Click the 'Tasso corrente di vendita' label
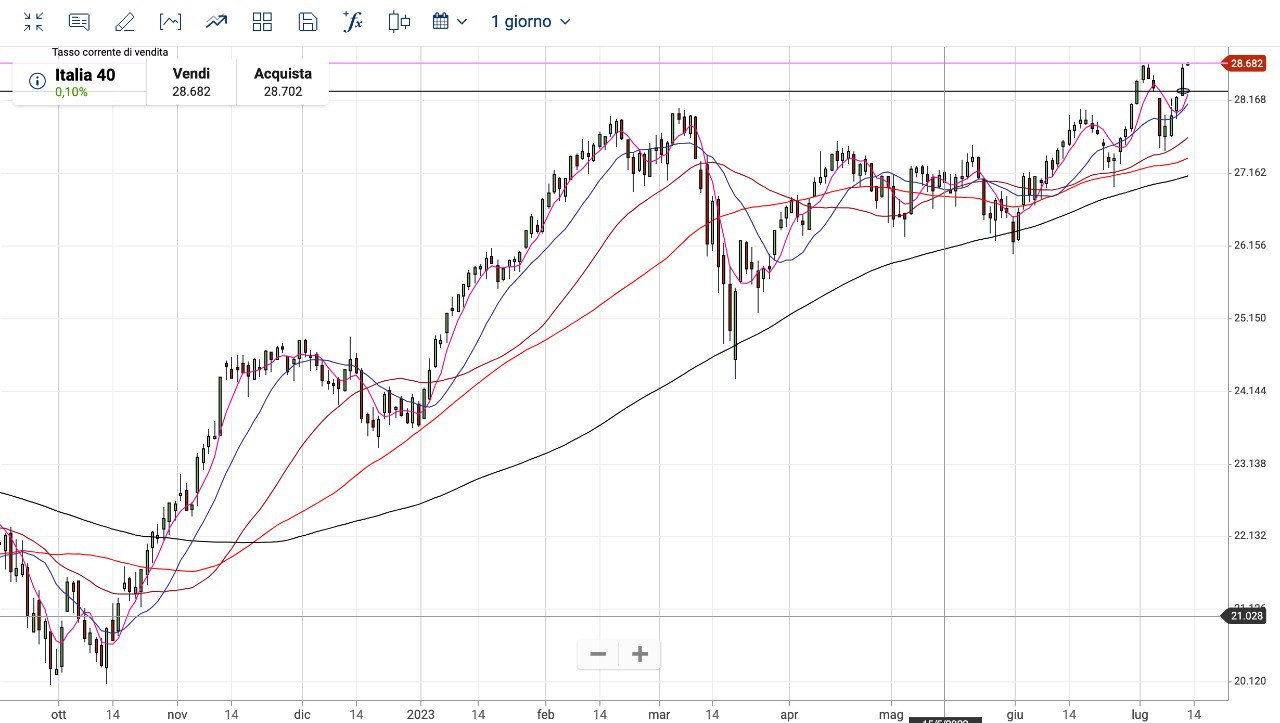The width and height of the screenshot is (1280, 723). [x=110, y=52]
